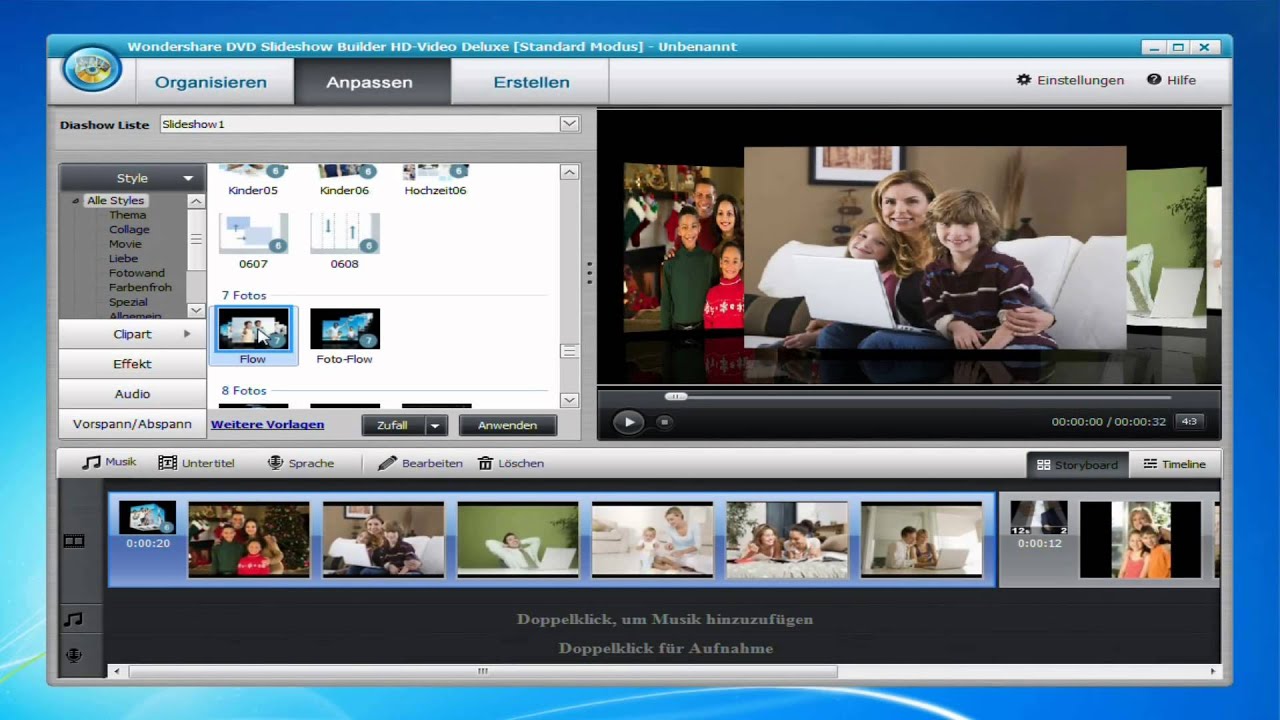
Task: Select the man relaxing on green wall photo
Action: pyautogui.click(x=518, y=540)
